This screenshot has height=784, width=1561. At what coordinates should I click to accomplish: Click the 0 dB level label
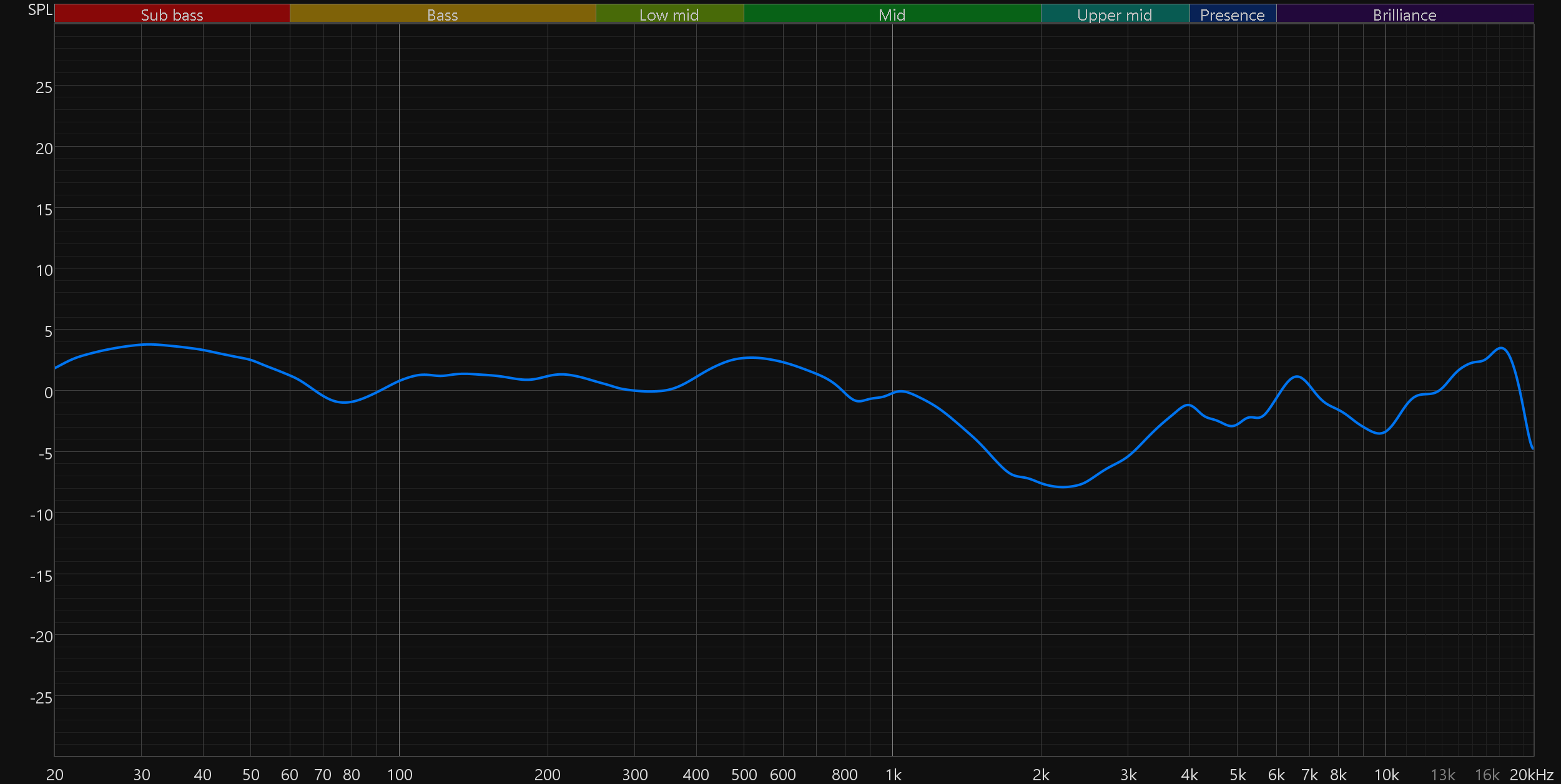(x=48, y=393)
